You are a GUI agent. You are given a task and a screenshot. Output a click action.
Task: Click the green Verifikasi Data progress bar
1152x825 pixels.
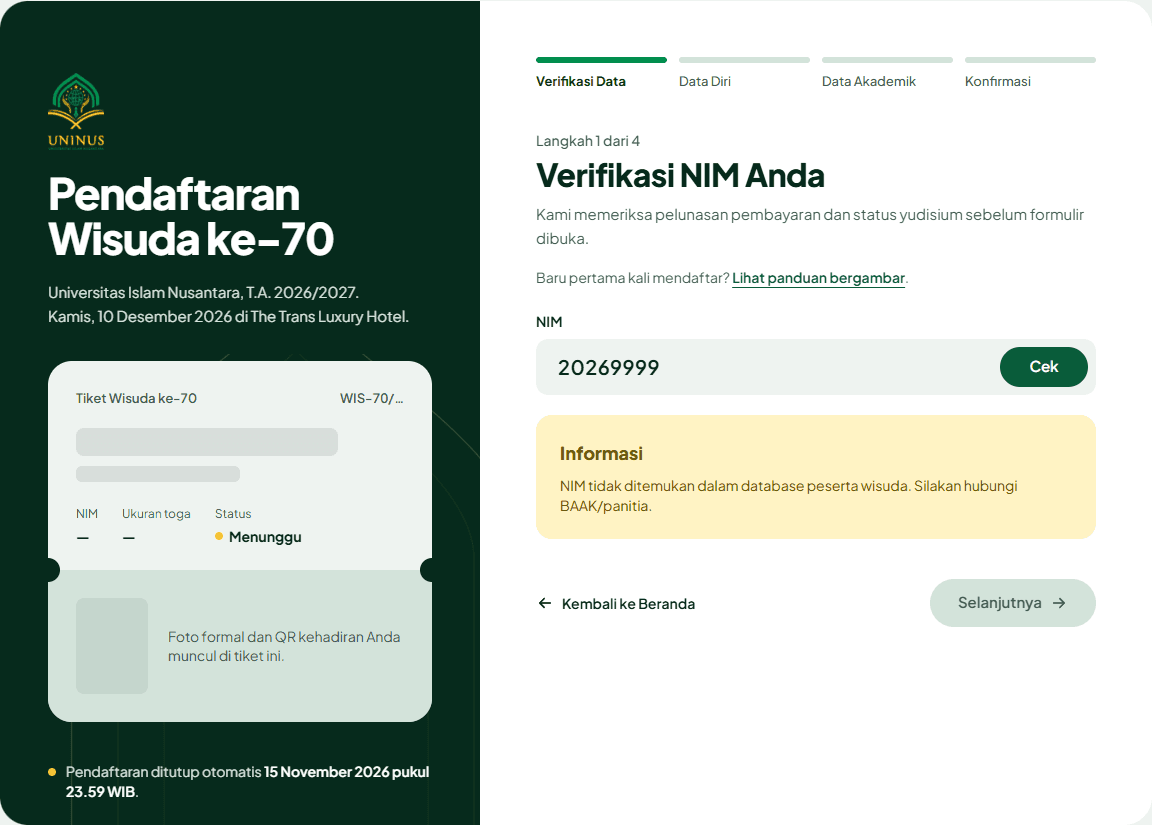[x=602, y=60]
